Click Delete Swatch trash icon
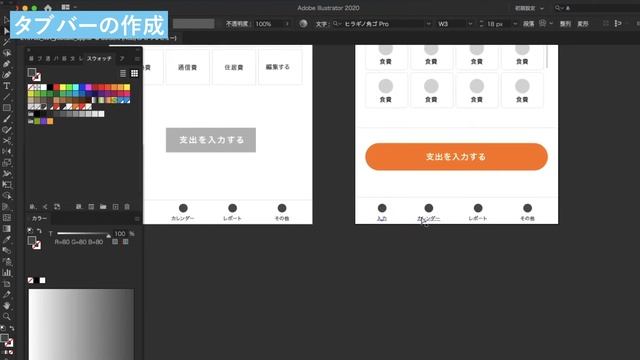The image size is (640, 360). tap(127, 207)
